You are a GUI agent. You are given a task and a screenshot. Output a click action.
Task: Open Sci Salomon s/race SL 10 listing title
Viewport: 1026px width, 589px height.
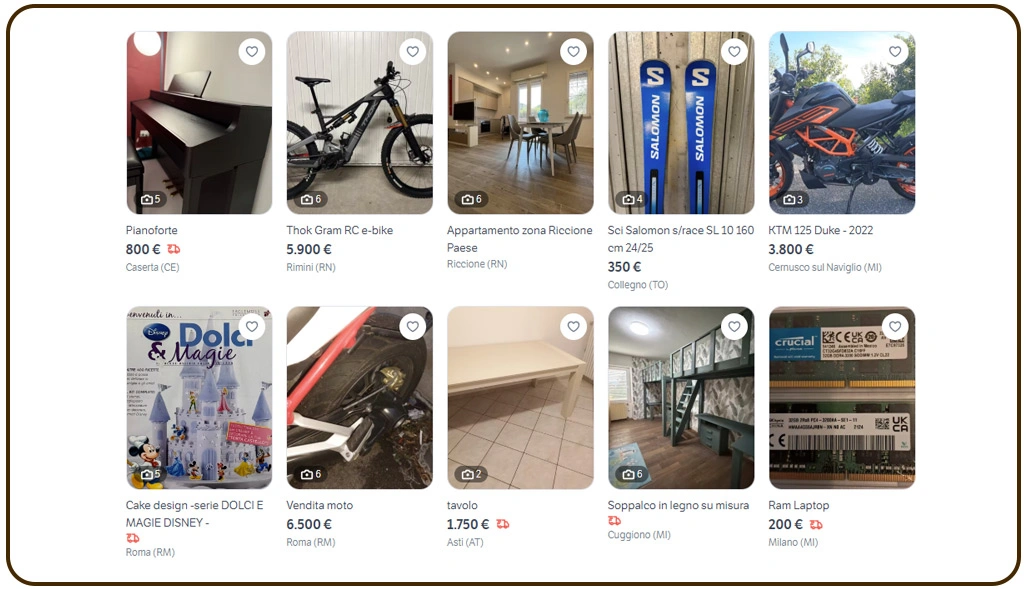pyautogui.click(x=681, y=239)
